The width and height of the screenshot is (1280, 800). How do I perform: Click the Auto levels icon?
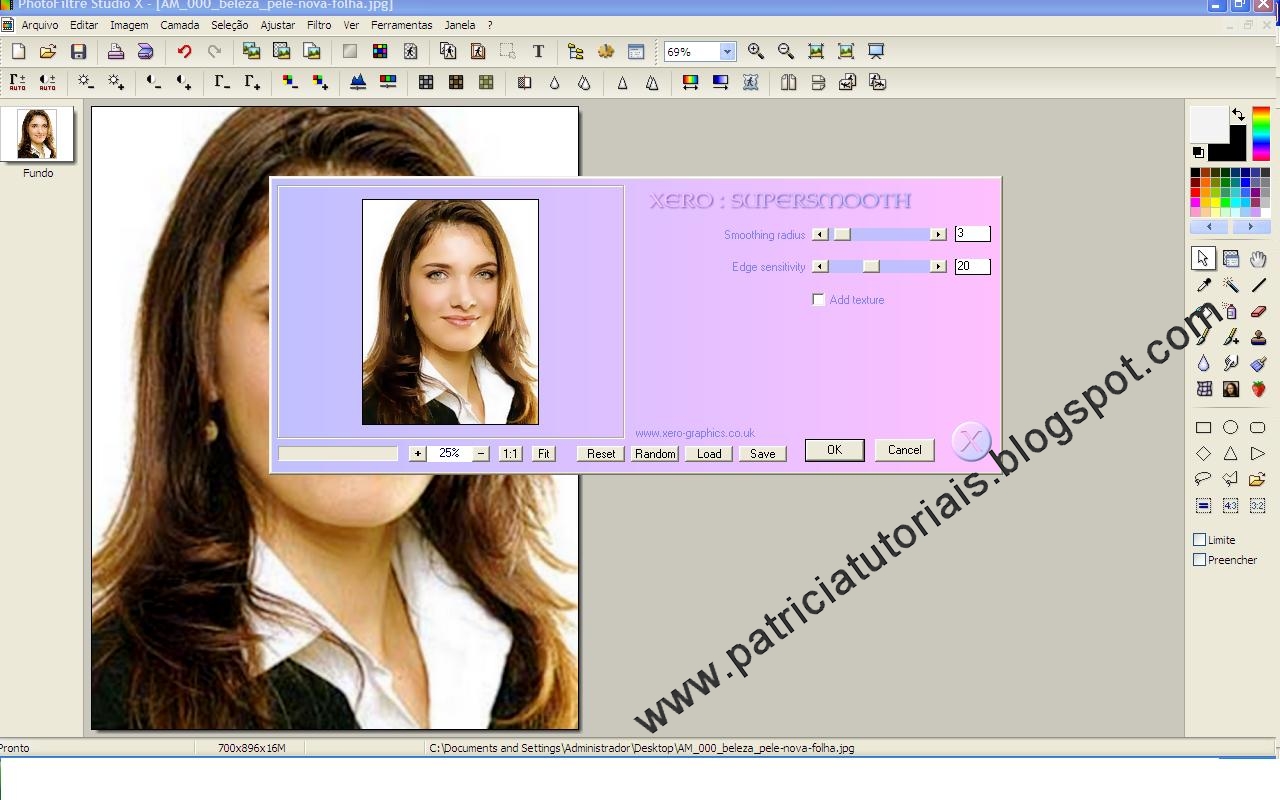[18, 82]
